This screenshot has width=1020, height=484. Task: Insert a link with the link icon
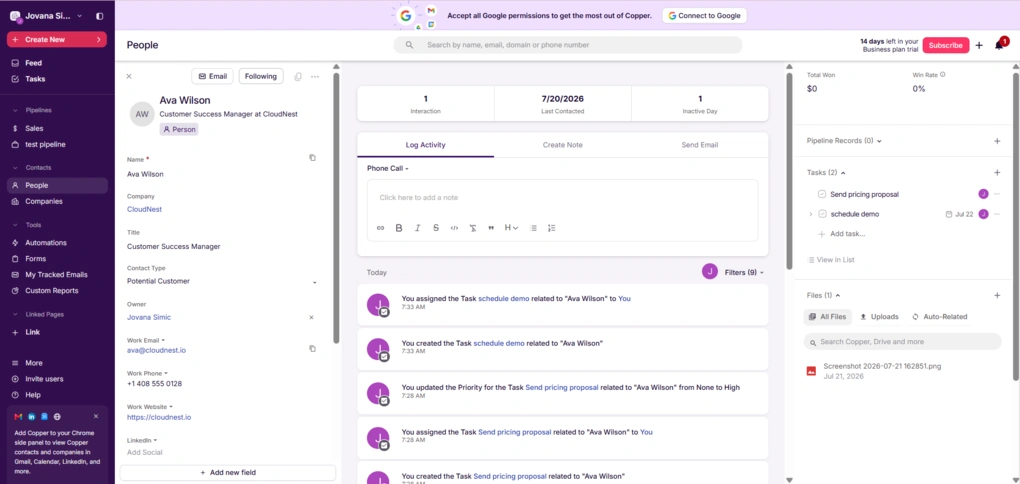coord(381,228)
